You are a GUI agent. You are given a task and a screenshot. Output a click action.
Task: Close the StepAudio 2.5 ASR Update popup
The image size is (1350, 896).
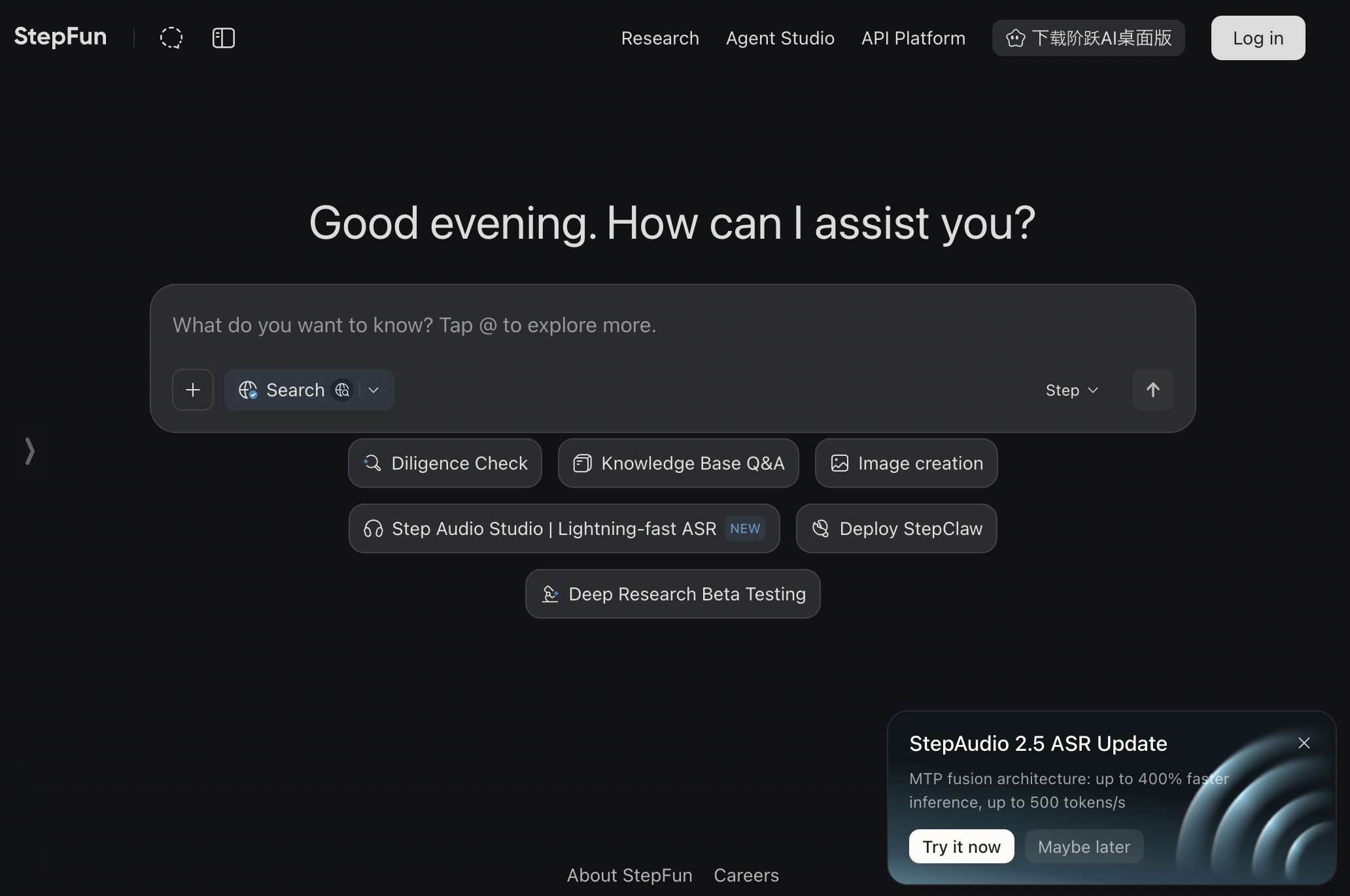pos(1304,743)
